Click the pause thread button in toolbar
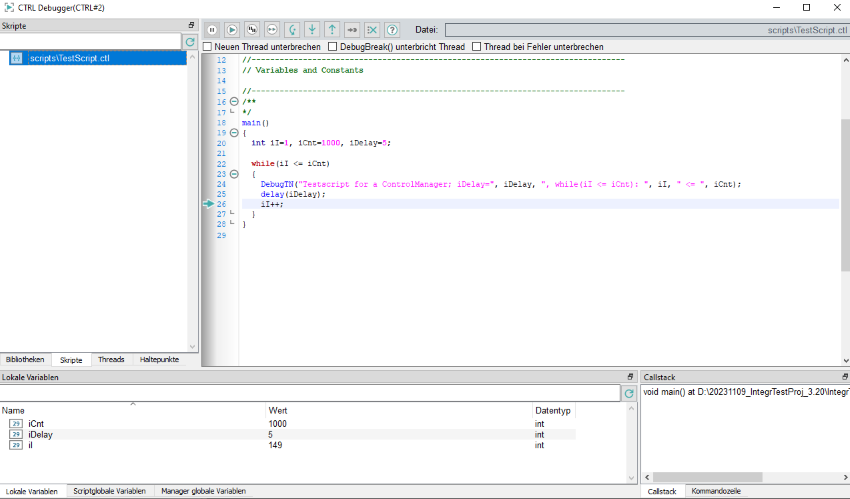Screen dimensions: 850x499 tap(212, 30)
